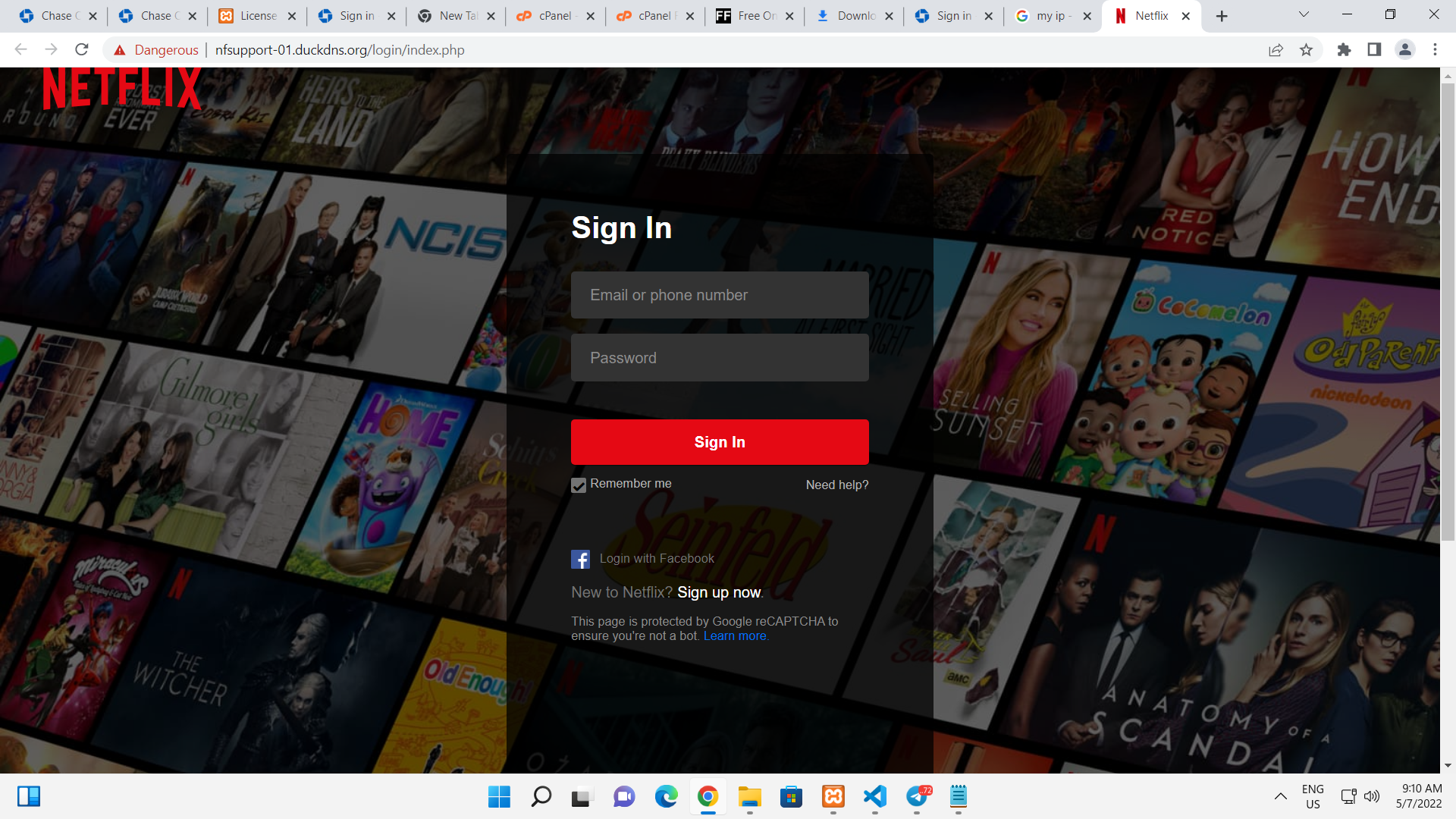Click the Email or phone number field
Screen dimensions: 1456x819
pyautogui.click(x=720, y=295)
